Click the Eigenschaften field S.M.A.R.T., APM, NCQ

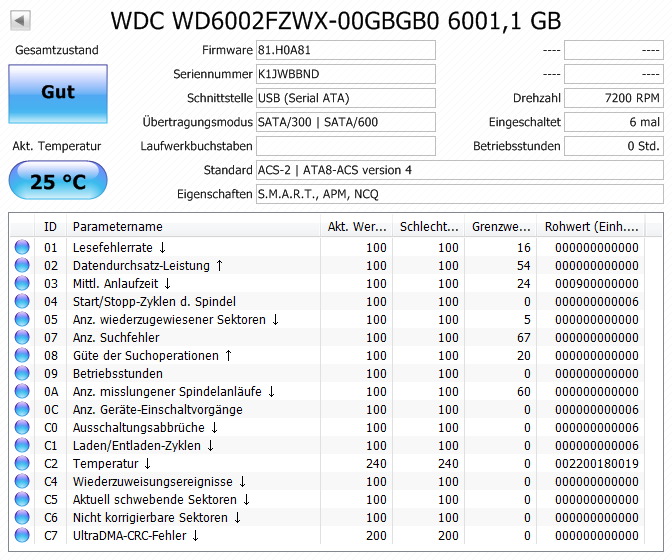(x=459, y=194)
